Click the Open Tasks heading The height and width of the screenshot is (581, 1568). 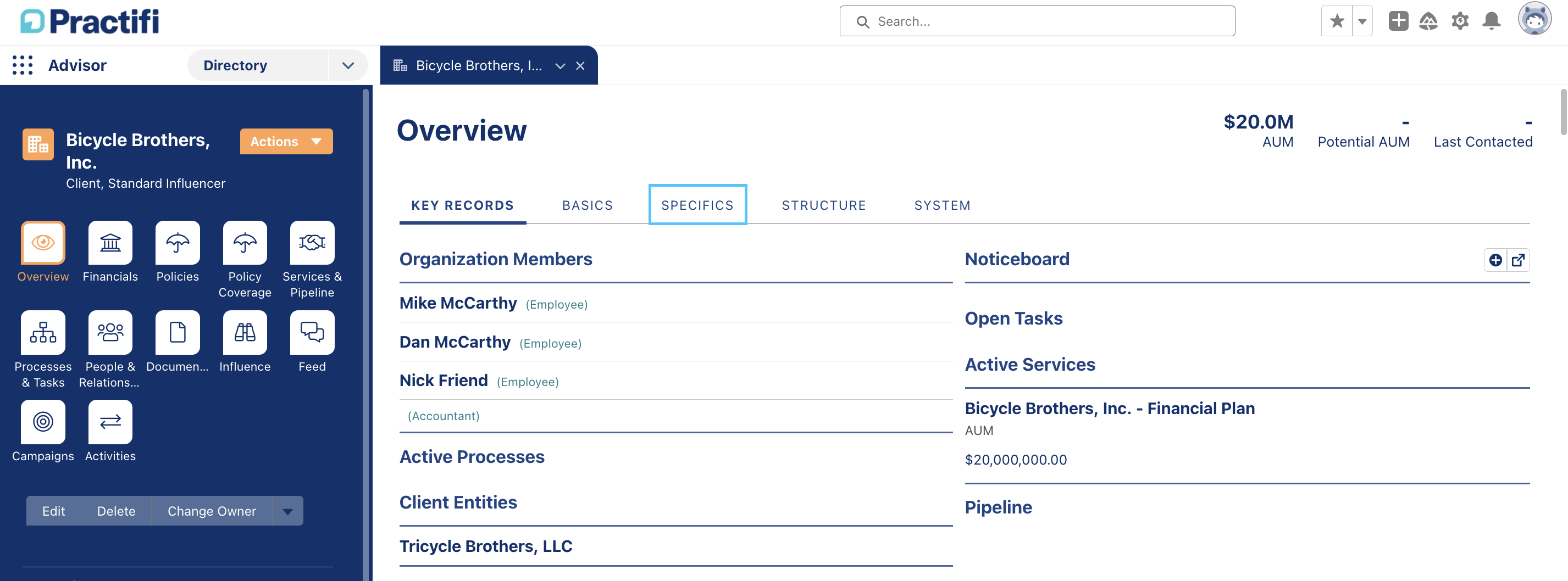pyautogui.click(x=1013, y=319)
